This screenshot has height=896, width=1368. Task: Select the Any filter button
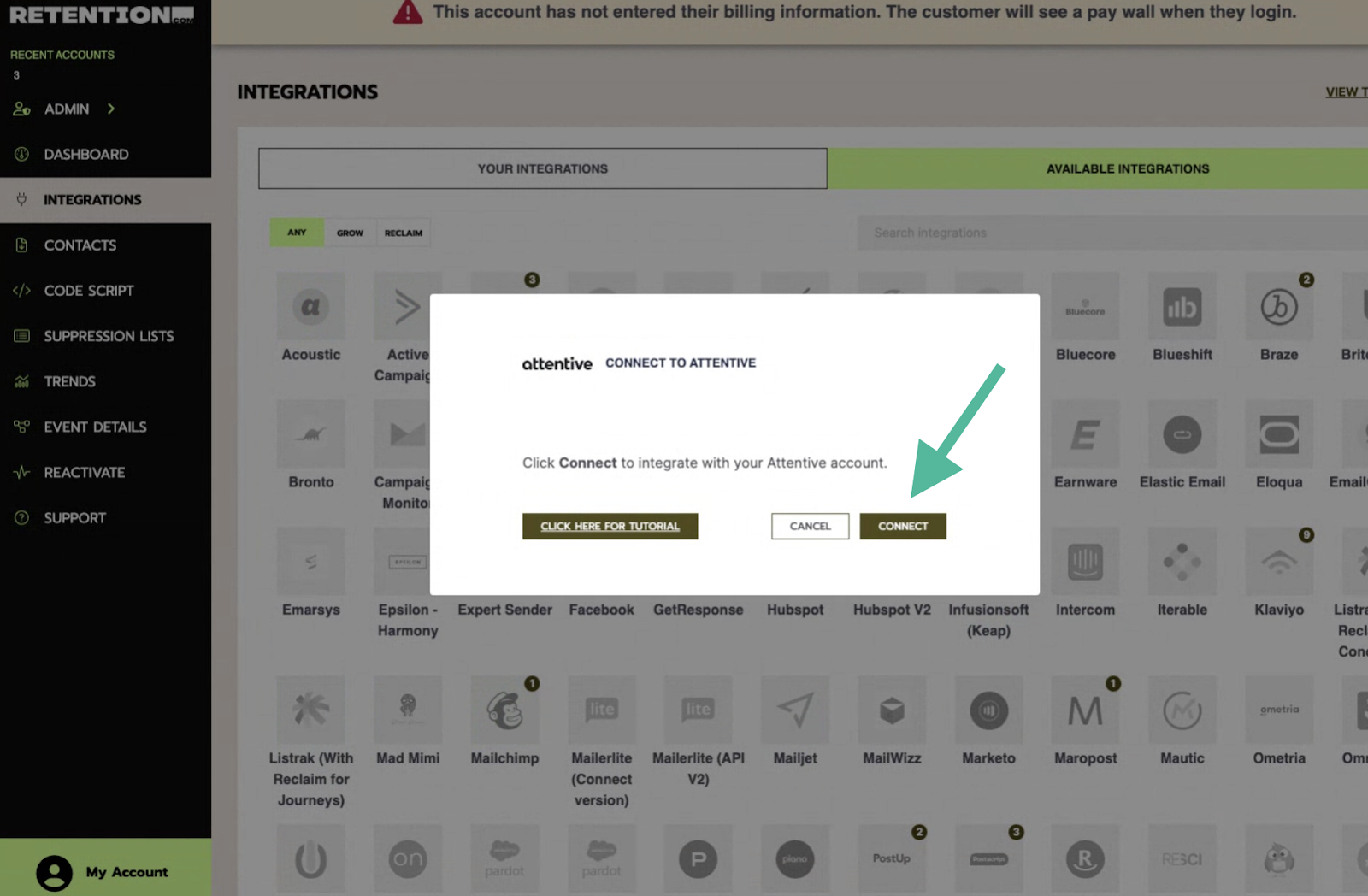tap(297, 233)
